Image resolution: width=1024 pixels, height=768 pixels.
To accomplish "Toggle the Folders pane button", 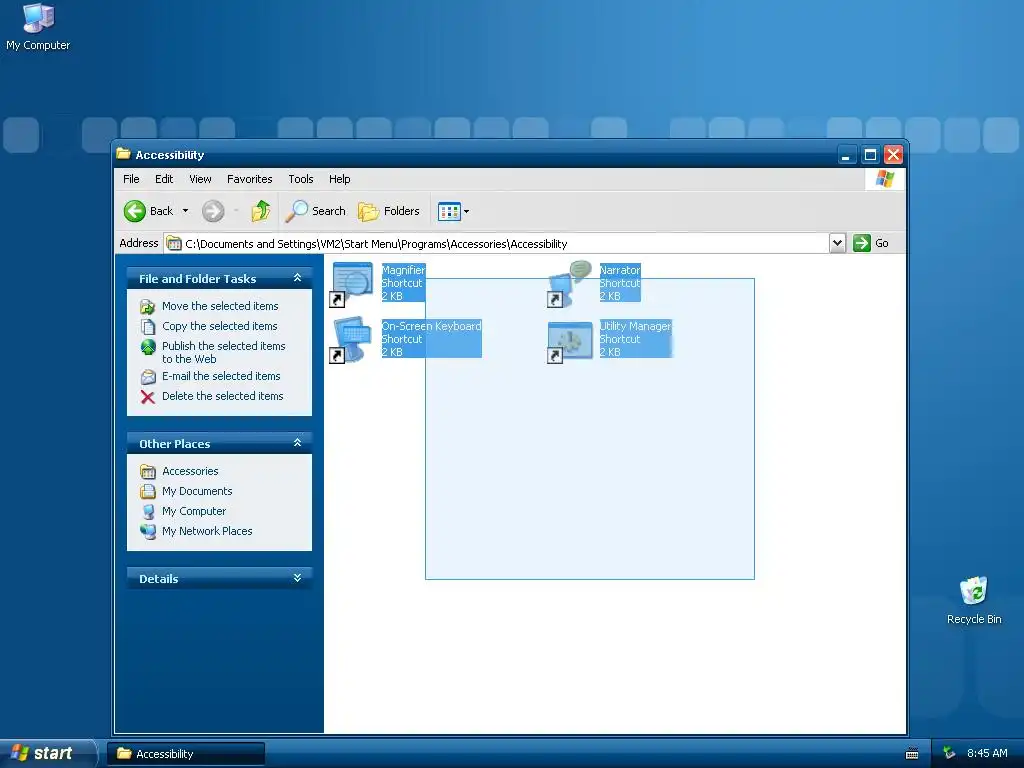I will point(389,211).
